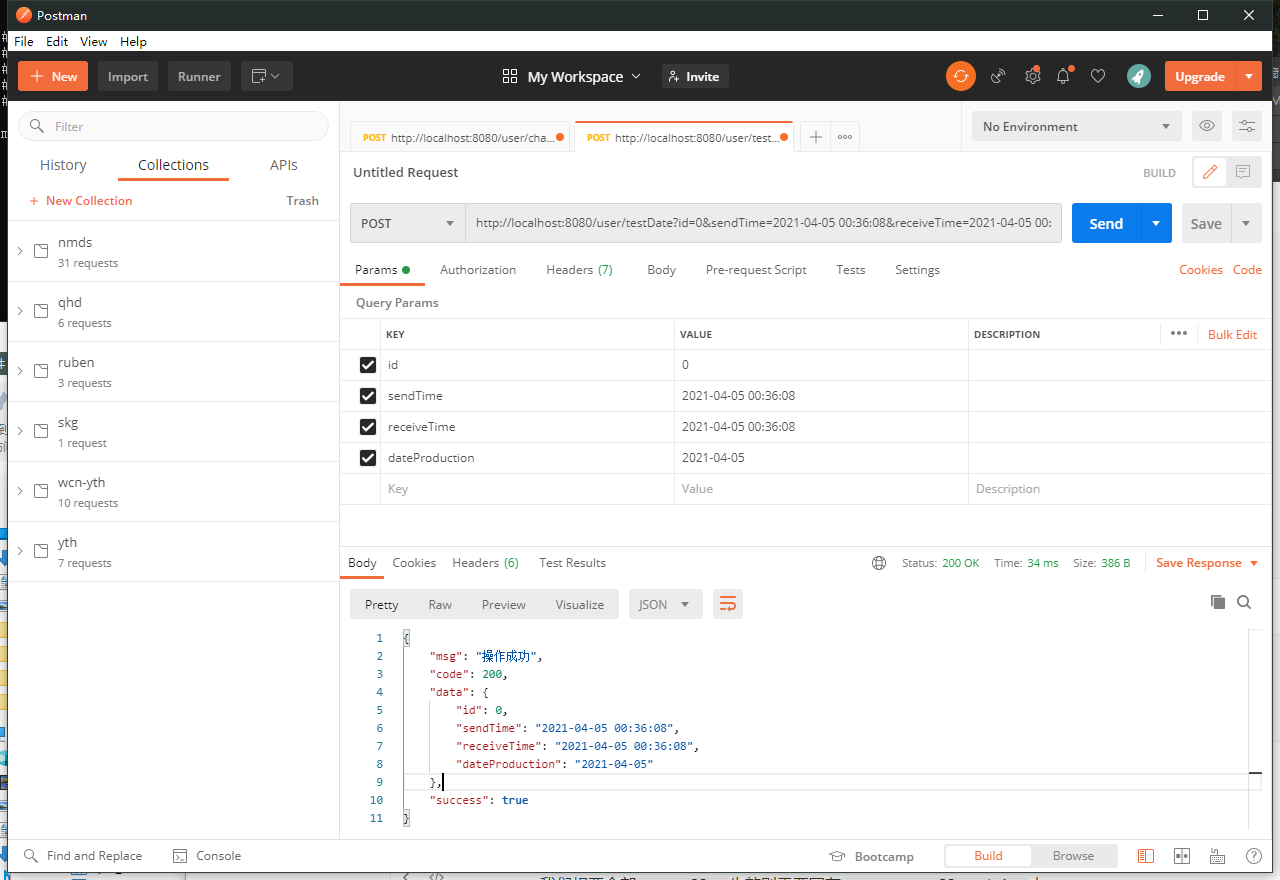
Task: Click the Upgrade button
Action: (x=1200, y=76)
